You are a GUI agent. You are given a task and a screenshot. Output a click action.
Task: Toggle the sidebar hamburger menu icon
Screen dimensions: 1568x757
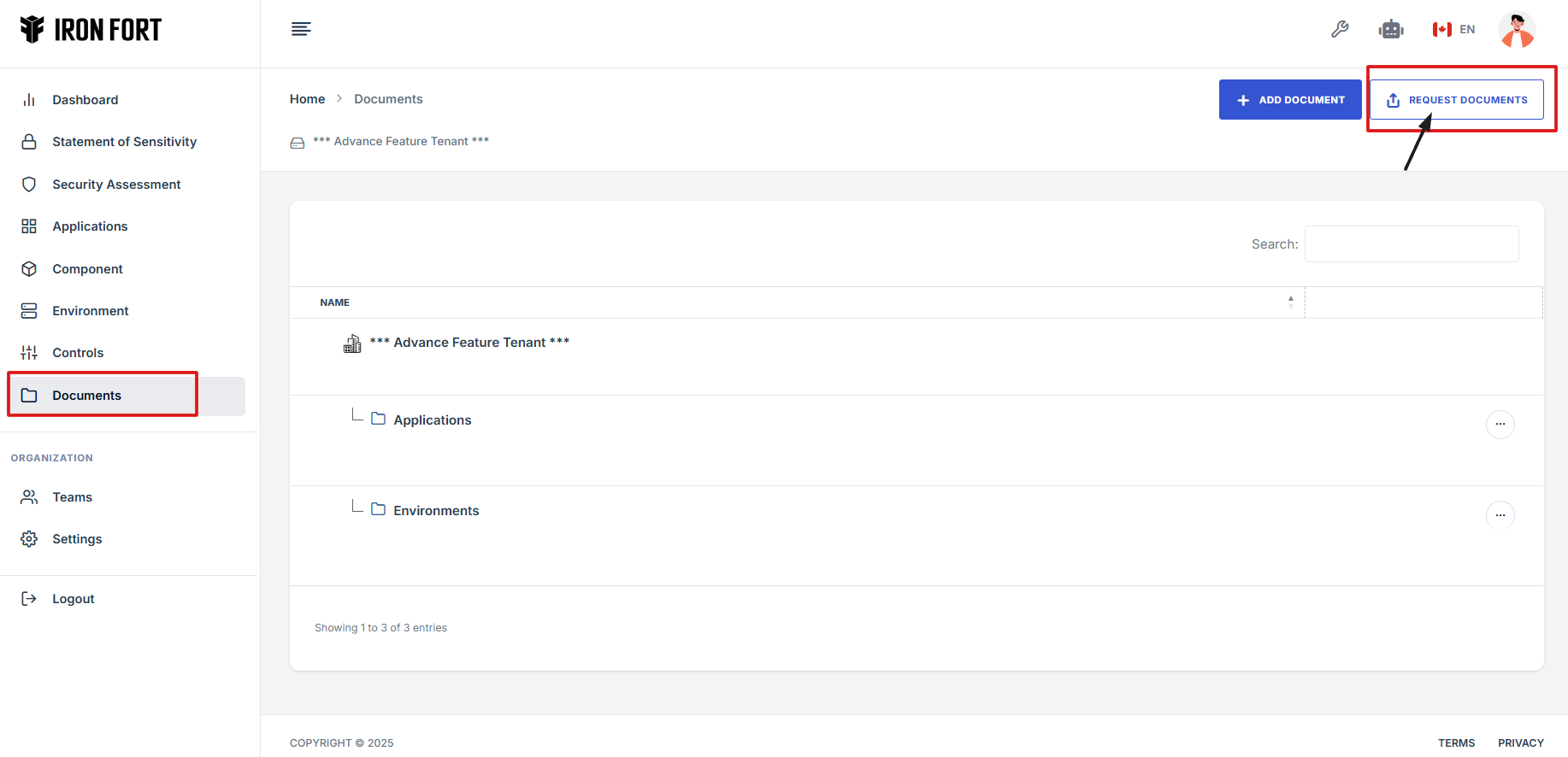point(301,30)
